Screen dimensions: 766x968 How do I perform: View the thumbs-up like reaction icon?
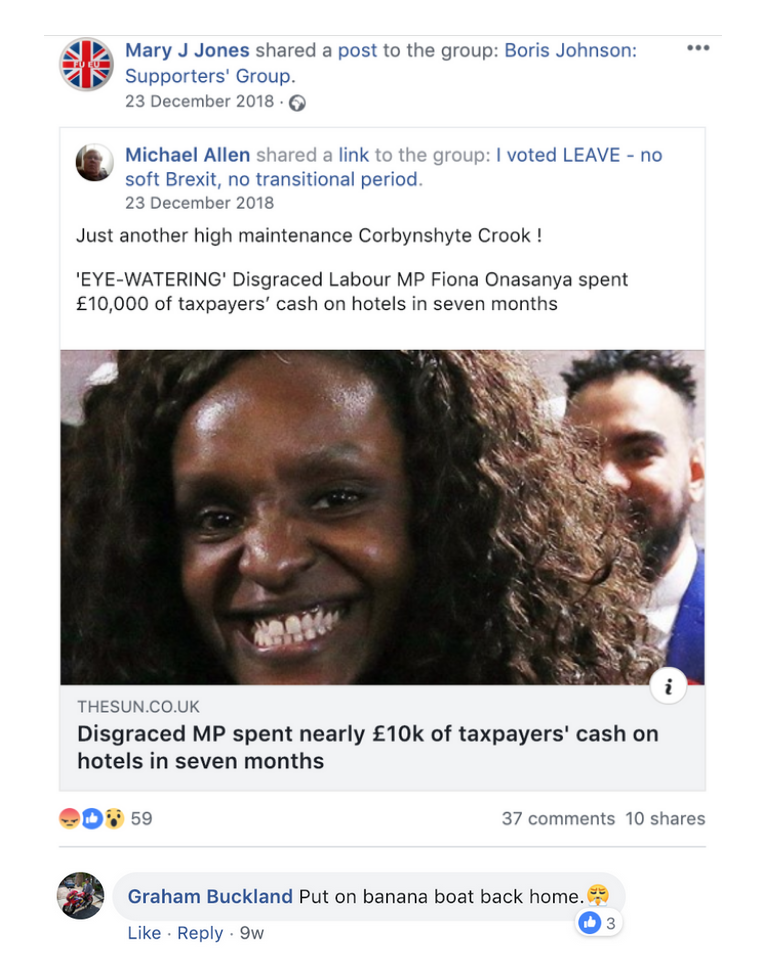click(x=92, y=818)
